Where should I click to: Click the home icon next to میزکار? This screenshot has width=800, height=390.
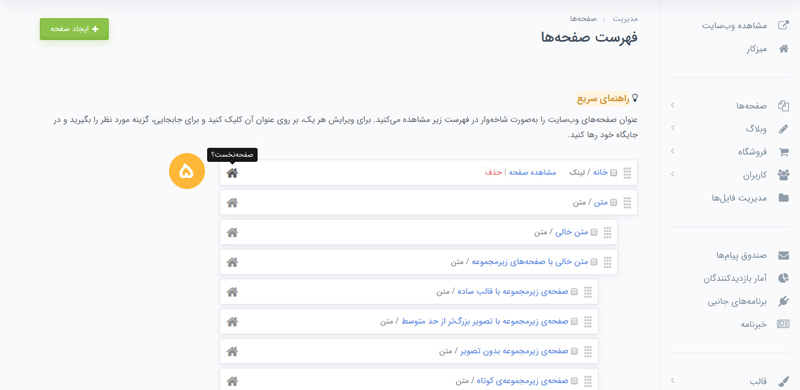pos(783,48)
